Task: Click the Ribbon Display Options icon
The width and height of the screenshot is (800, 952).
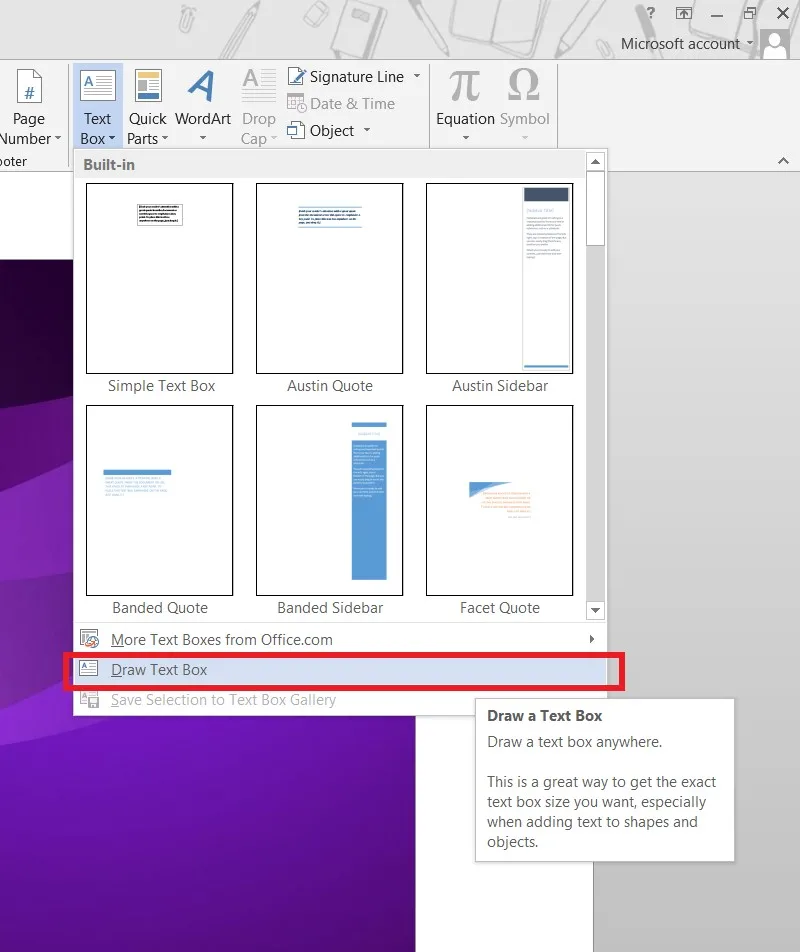Action: (x=683, y=13)
